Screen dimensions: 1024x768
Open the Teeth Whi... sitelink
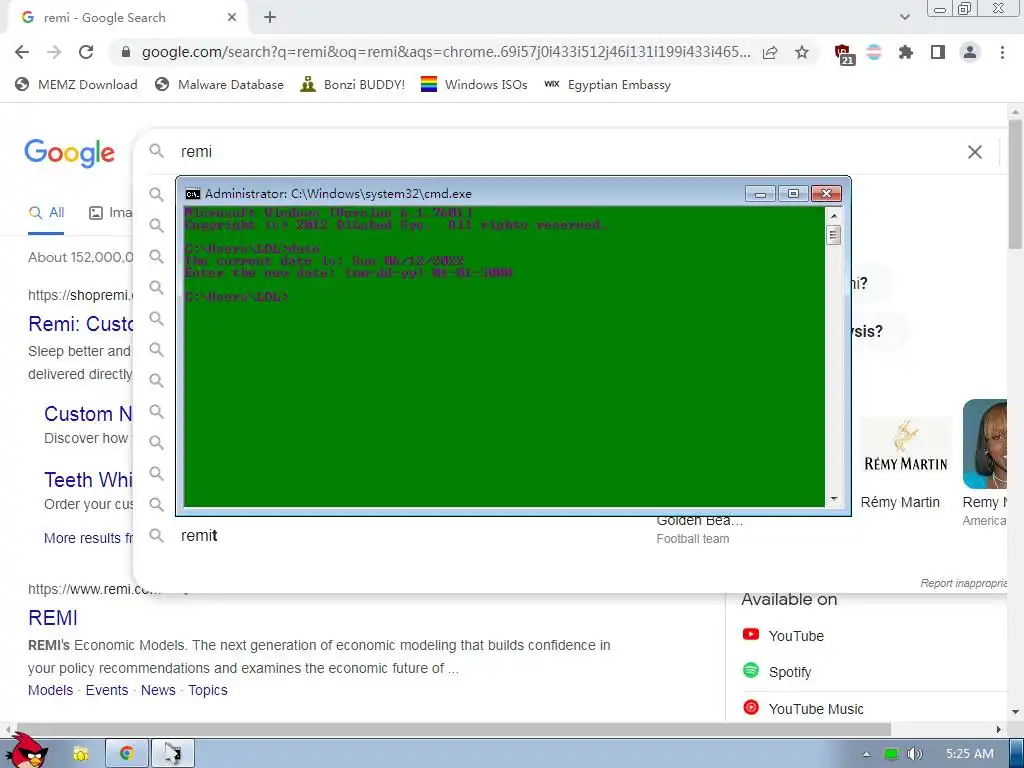(x=88, y=480)
